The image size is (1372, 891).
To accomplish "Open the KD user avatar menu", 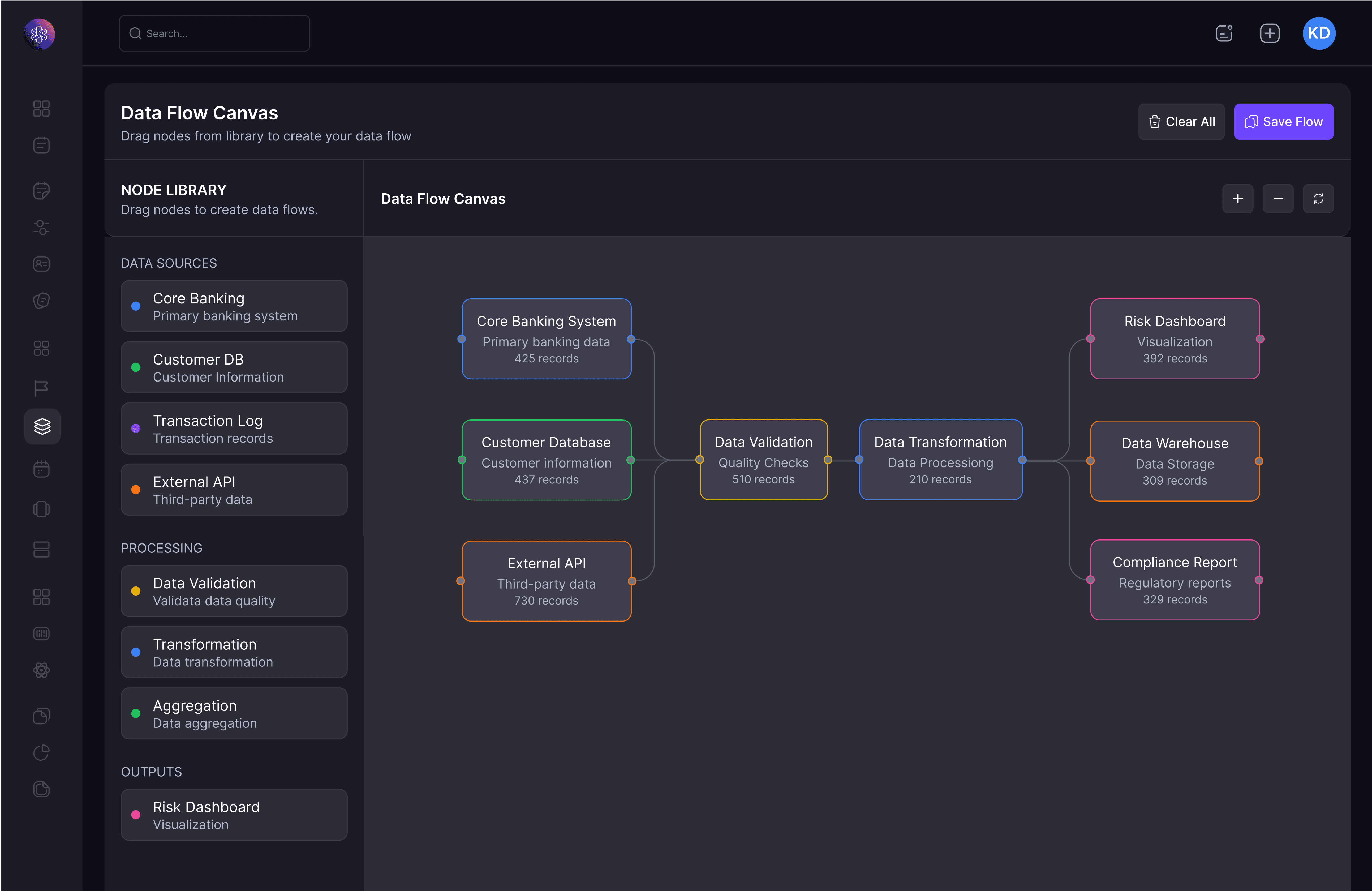I will tap(1318, 33).
